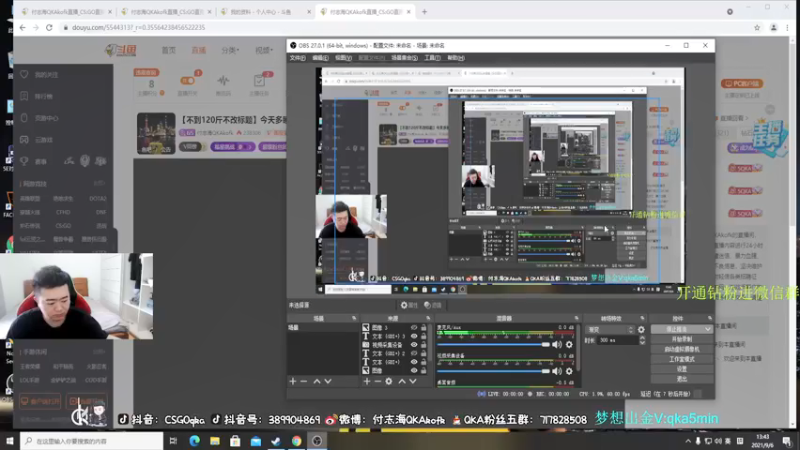
Task: Pop out the 来源 dock panel
Action: [x=428, y=318]
